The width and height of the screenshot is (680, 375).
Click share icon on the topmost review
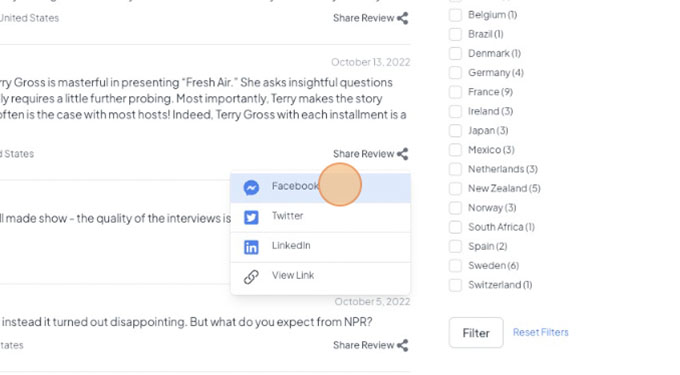coord(402,18)
